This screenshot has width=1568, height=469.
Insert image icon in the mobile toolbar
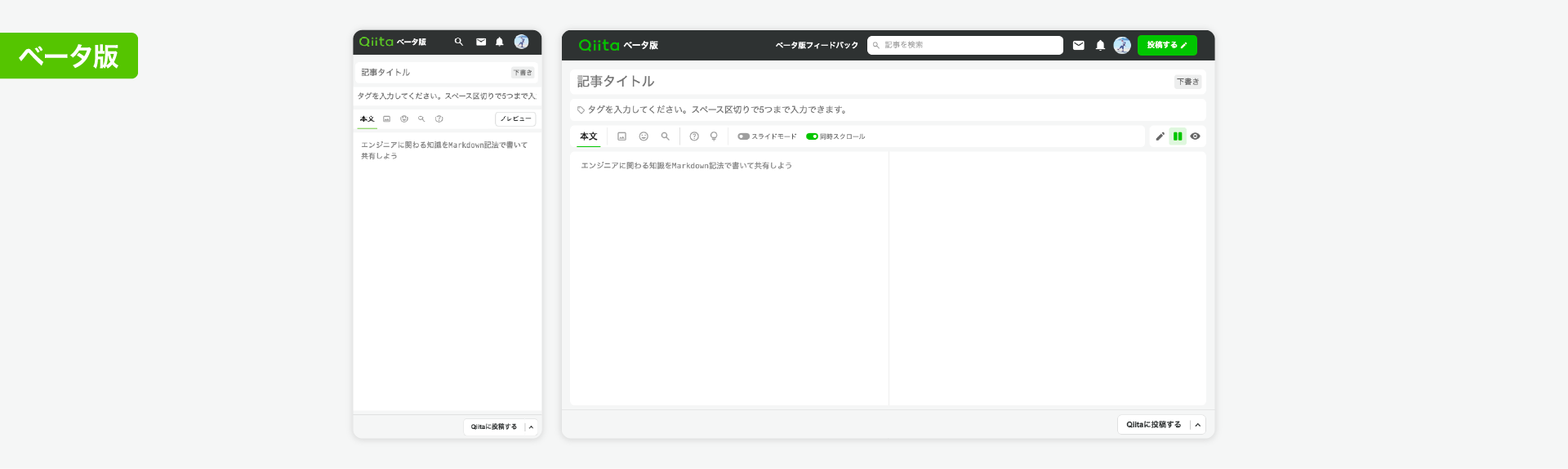coord(387,119)
